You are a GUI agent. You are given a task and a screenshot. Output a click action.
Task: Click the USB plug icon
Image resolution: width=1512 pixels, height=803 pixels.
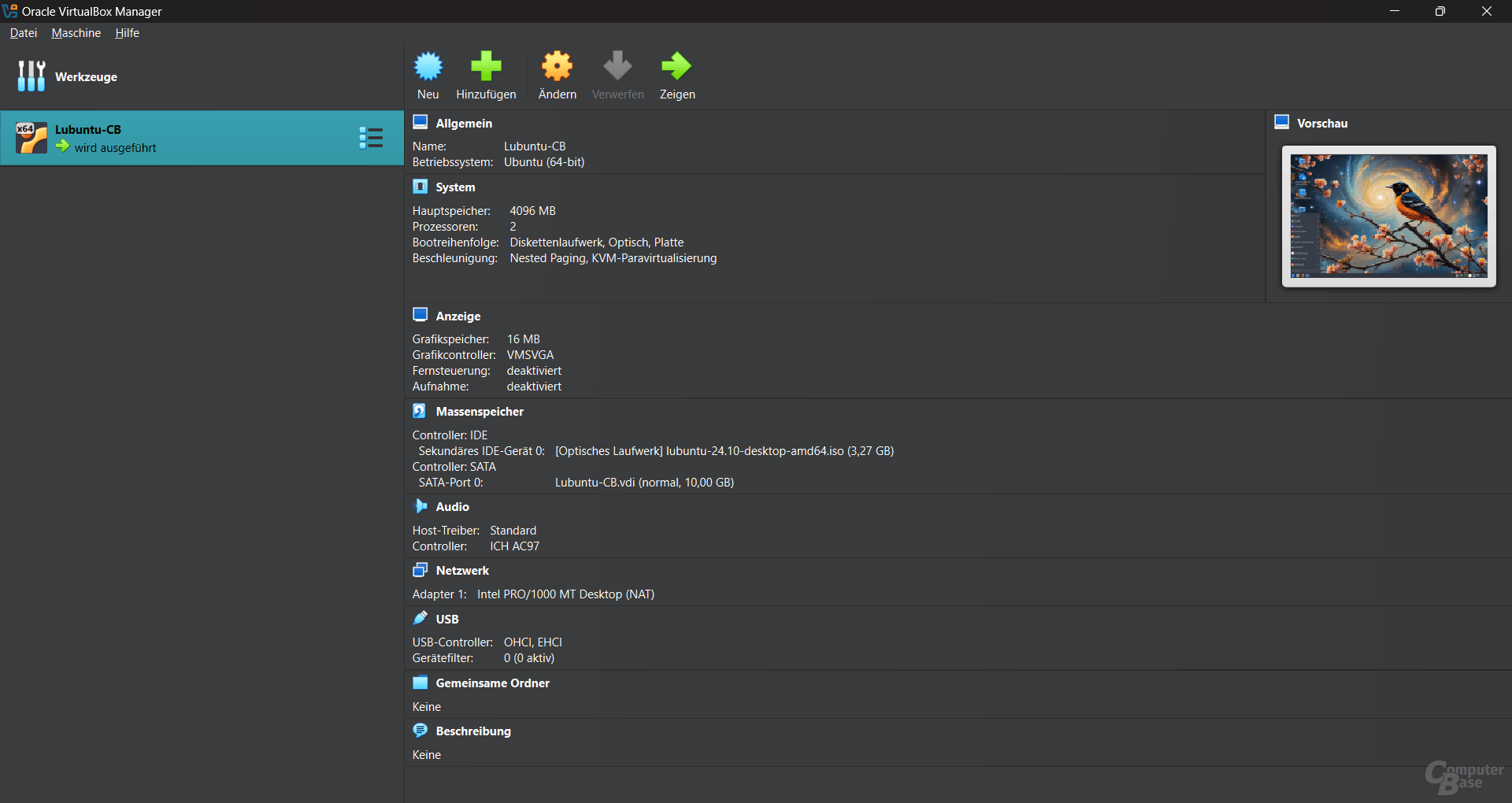tap(421, 618)
